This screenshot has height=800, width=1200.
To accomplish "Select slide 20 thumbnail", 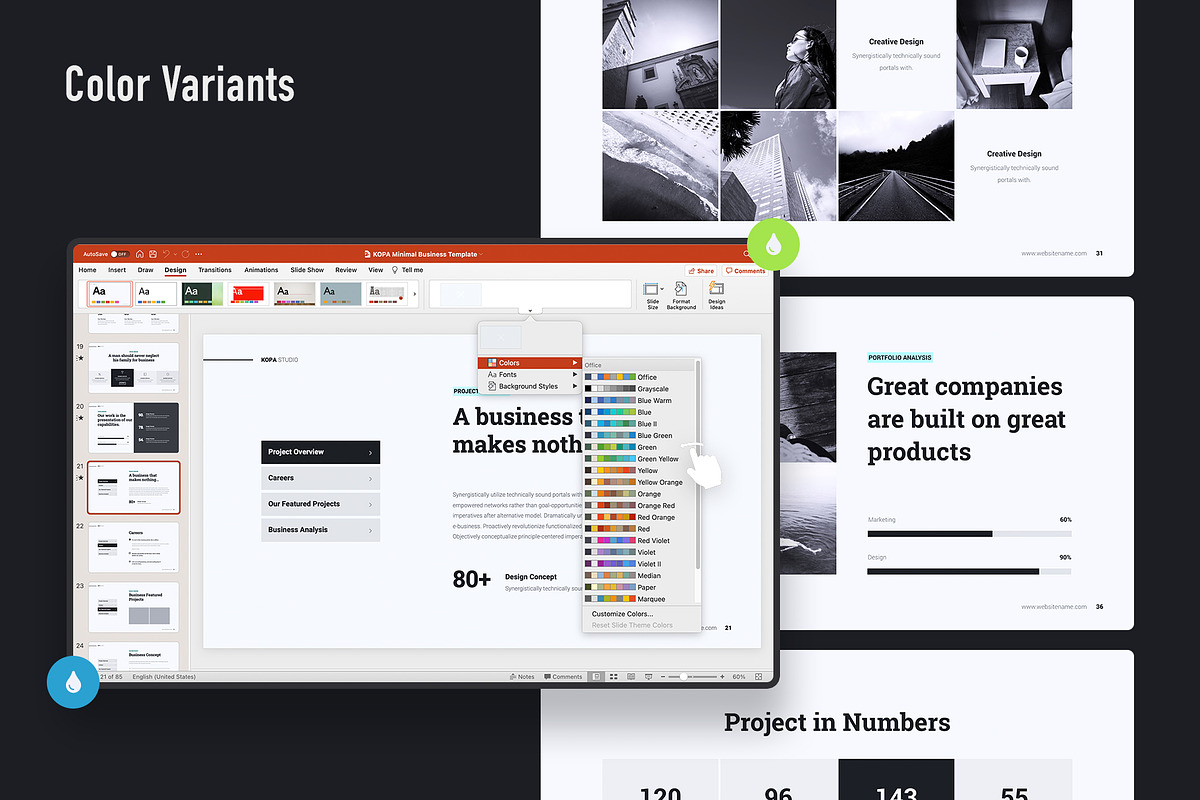I will click(x=134, y=427).
